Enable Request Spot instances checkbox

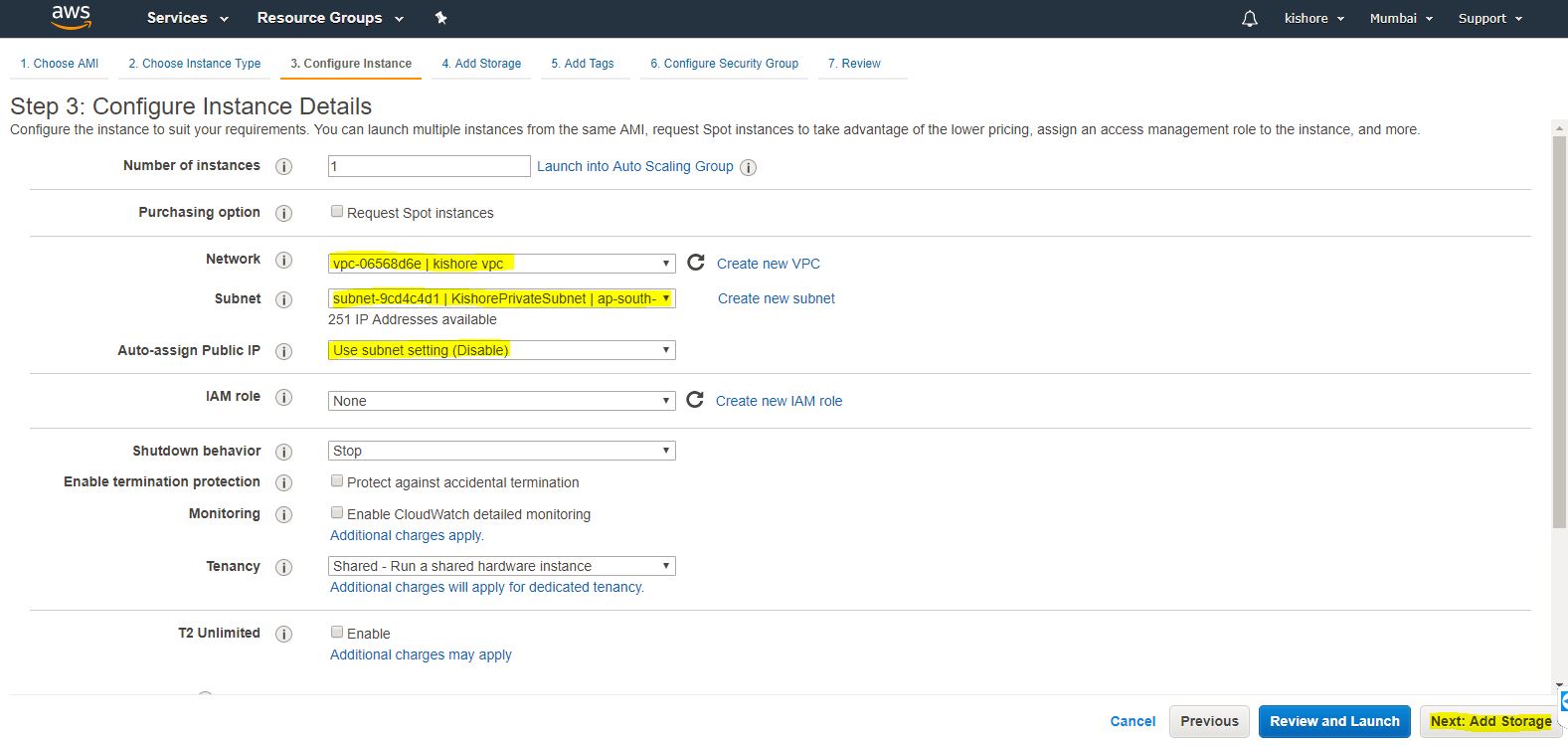(x=337, y=212)
